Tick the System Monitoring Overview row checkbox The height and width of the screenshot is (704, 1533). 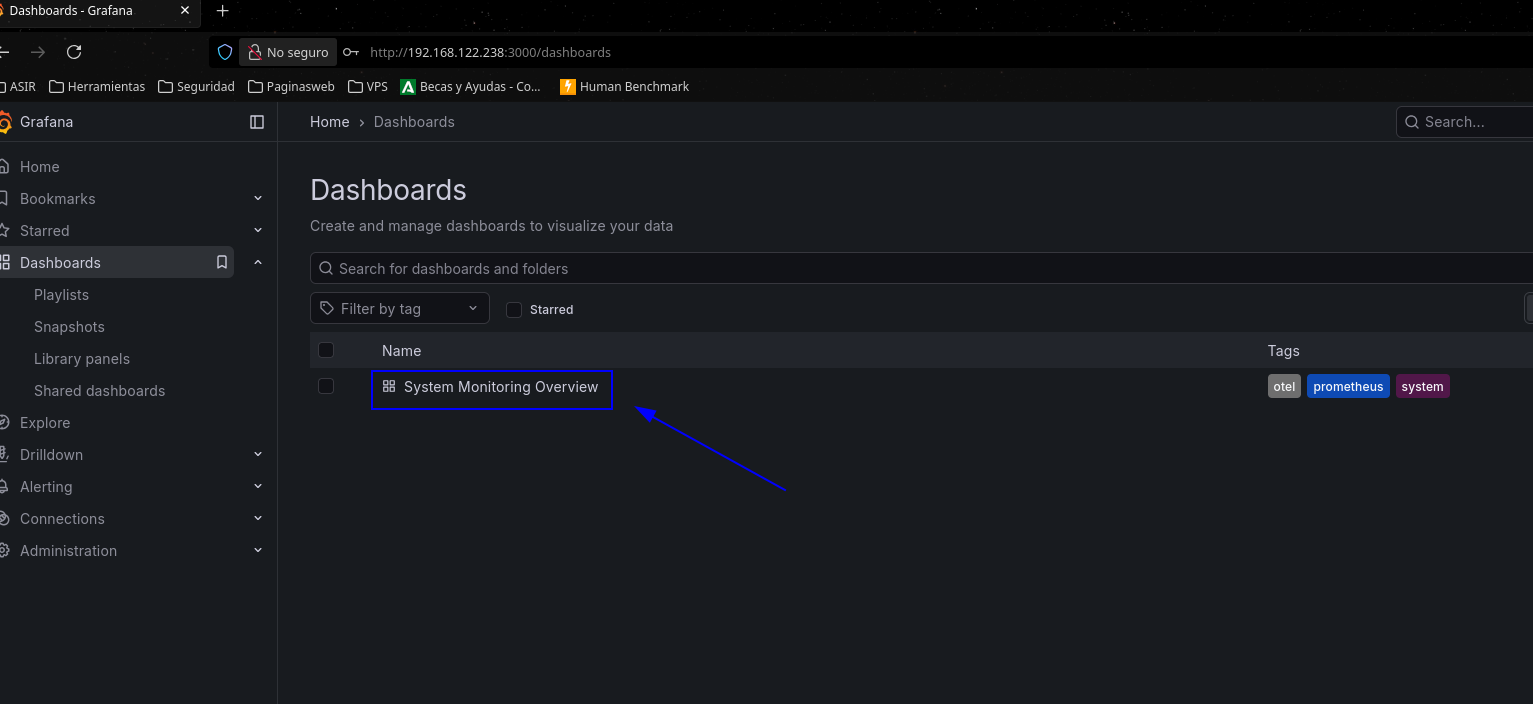[326, 386]
